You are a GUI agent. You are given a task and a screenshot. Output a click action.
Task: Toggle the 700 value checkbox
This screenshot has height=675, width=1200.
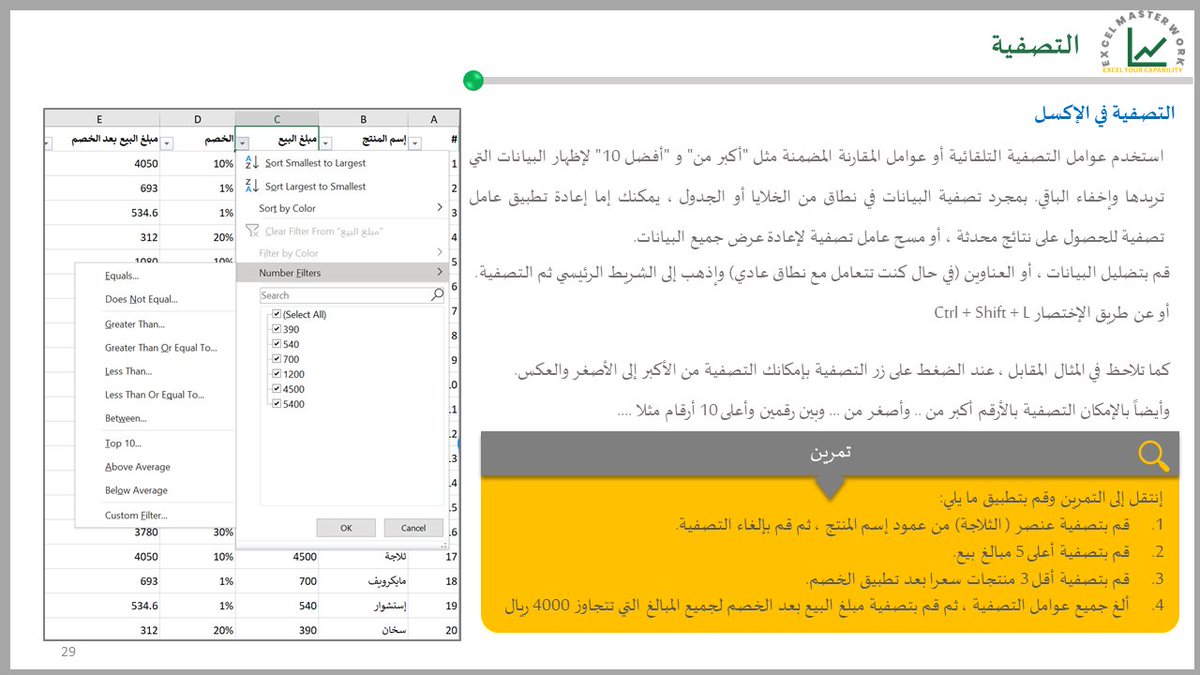[276, 359]
